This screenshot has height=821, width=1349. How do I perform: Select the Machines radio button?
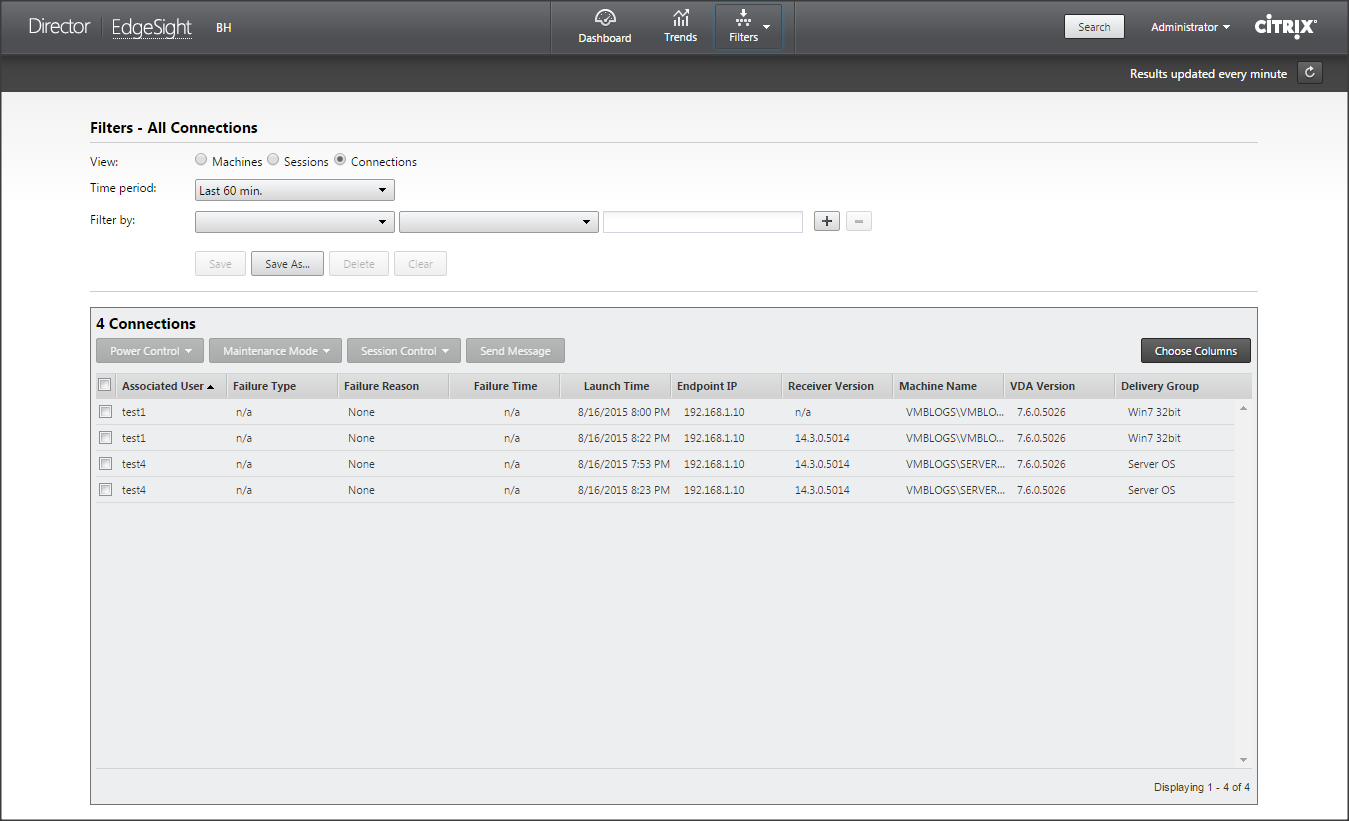201,160
